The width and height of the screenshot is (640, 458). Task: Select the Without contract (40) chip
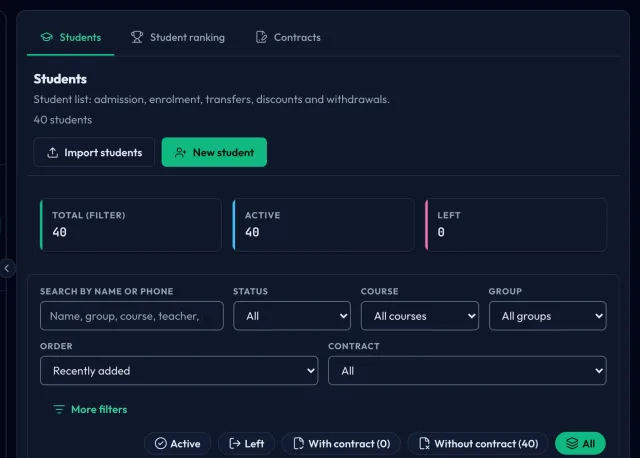[478, 444]
